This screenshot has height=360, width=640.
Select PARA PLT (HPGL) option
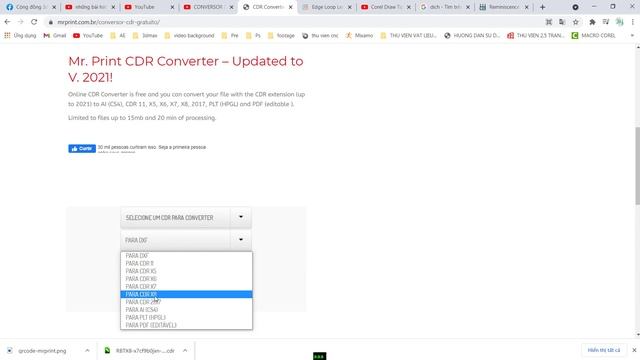[187, 318]
